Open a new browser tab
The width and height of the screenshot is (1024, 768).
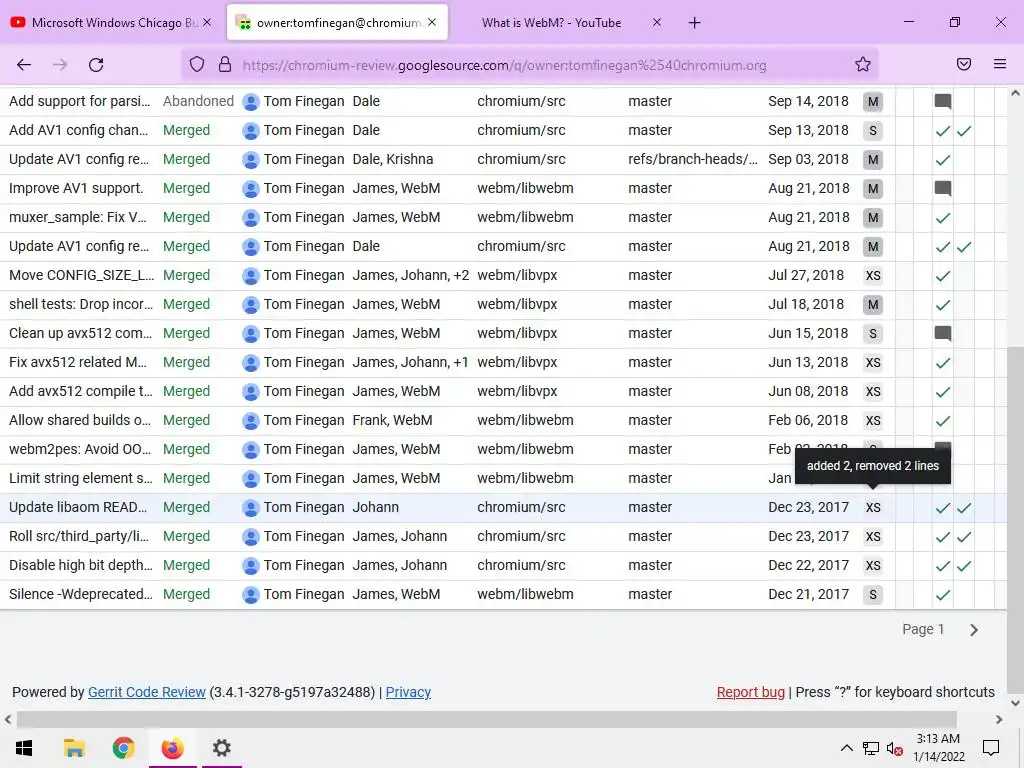tap(694, 23)
